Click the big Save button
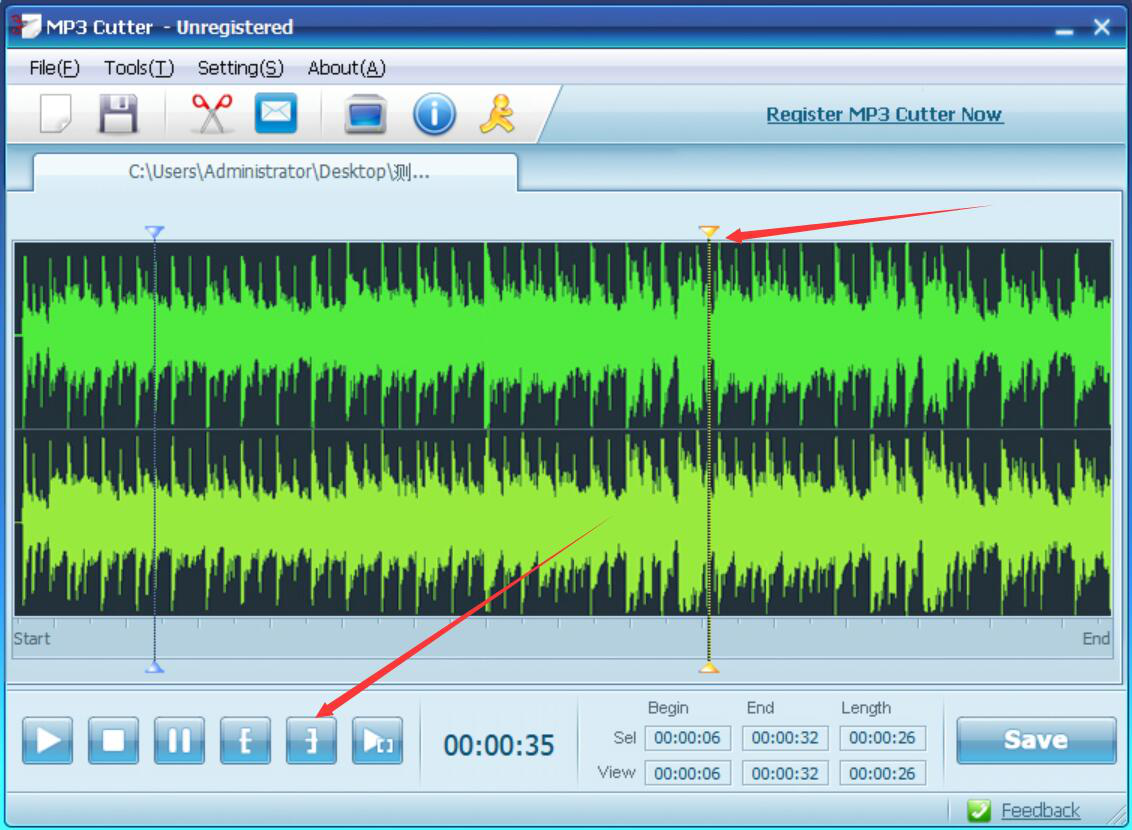The height and width of the screenshot is (830, 1132). click(x=1036, y=740)
